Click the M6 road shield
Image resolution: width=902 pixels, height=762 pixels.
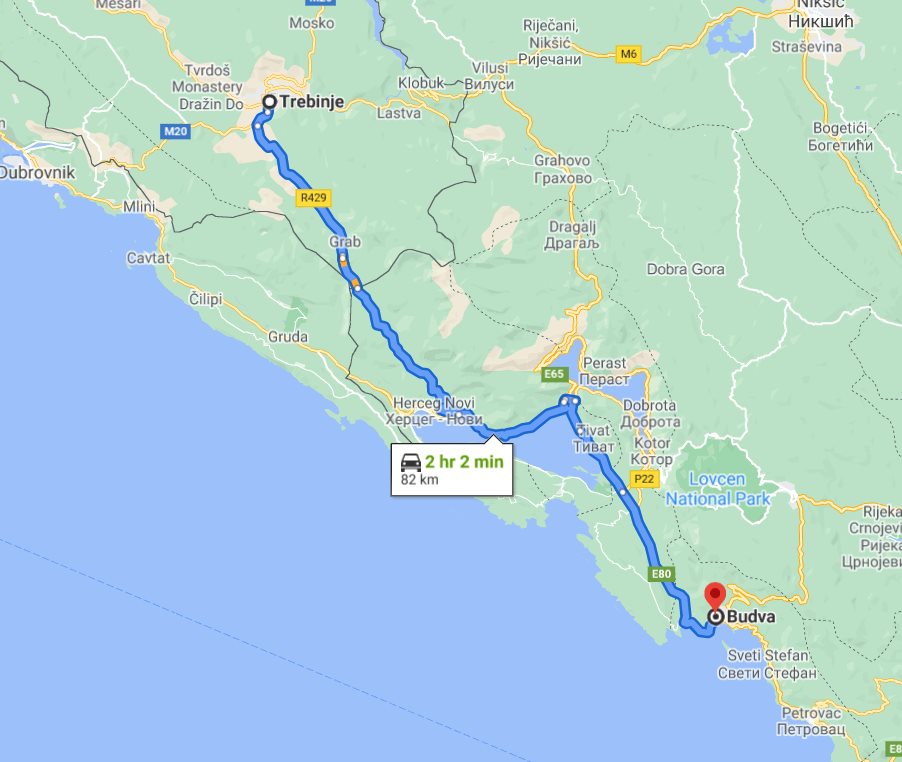pos(629,54)
